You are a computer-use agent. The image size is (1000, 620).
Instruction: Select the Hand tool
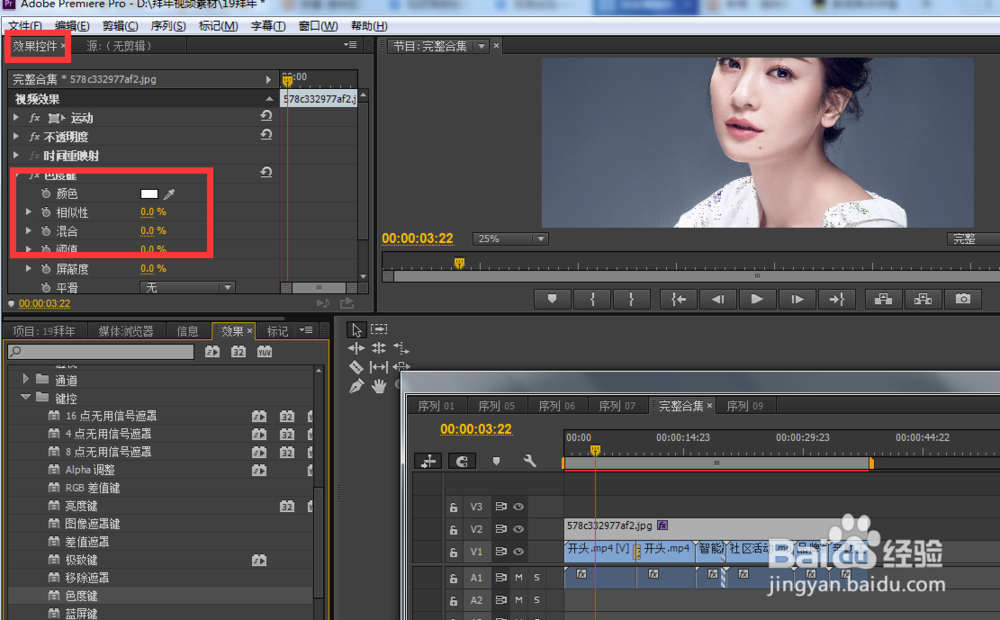(x=379, y=386)
